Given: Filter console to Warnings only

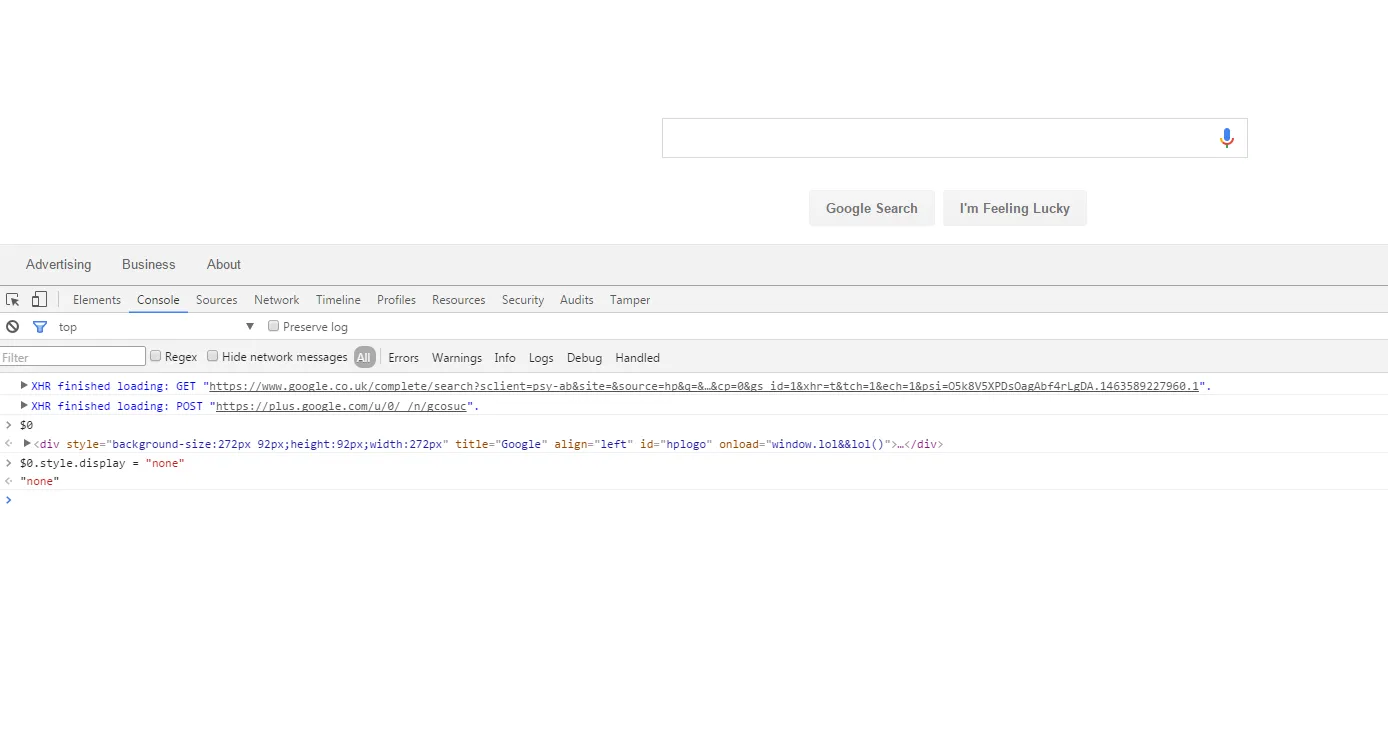Looking at the screenshot, I should pos(457,357).
